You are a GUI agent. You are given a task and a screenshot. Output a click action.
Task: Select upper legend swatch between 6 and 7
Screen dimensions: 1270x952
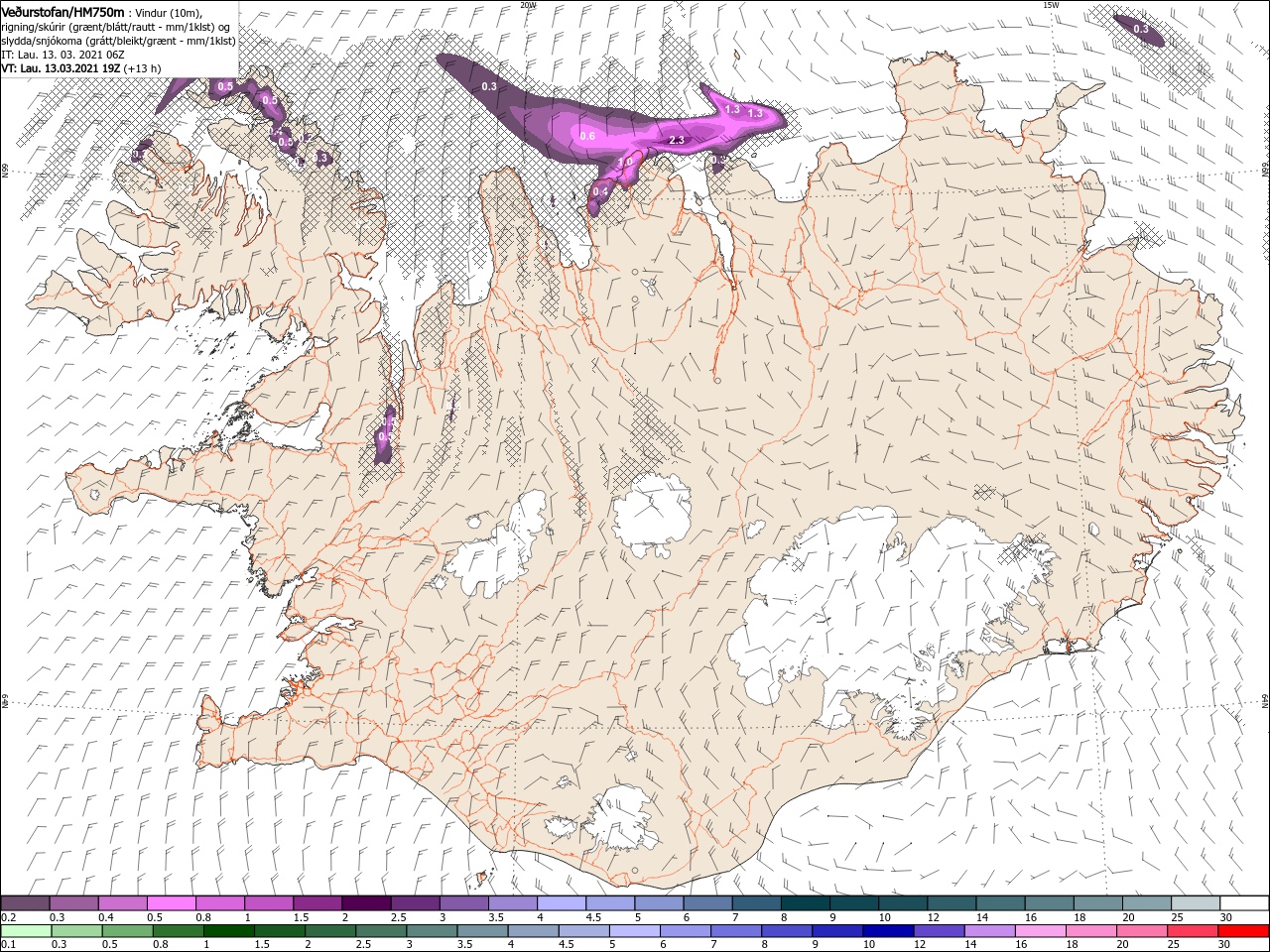coord(706,902)
